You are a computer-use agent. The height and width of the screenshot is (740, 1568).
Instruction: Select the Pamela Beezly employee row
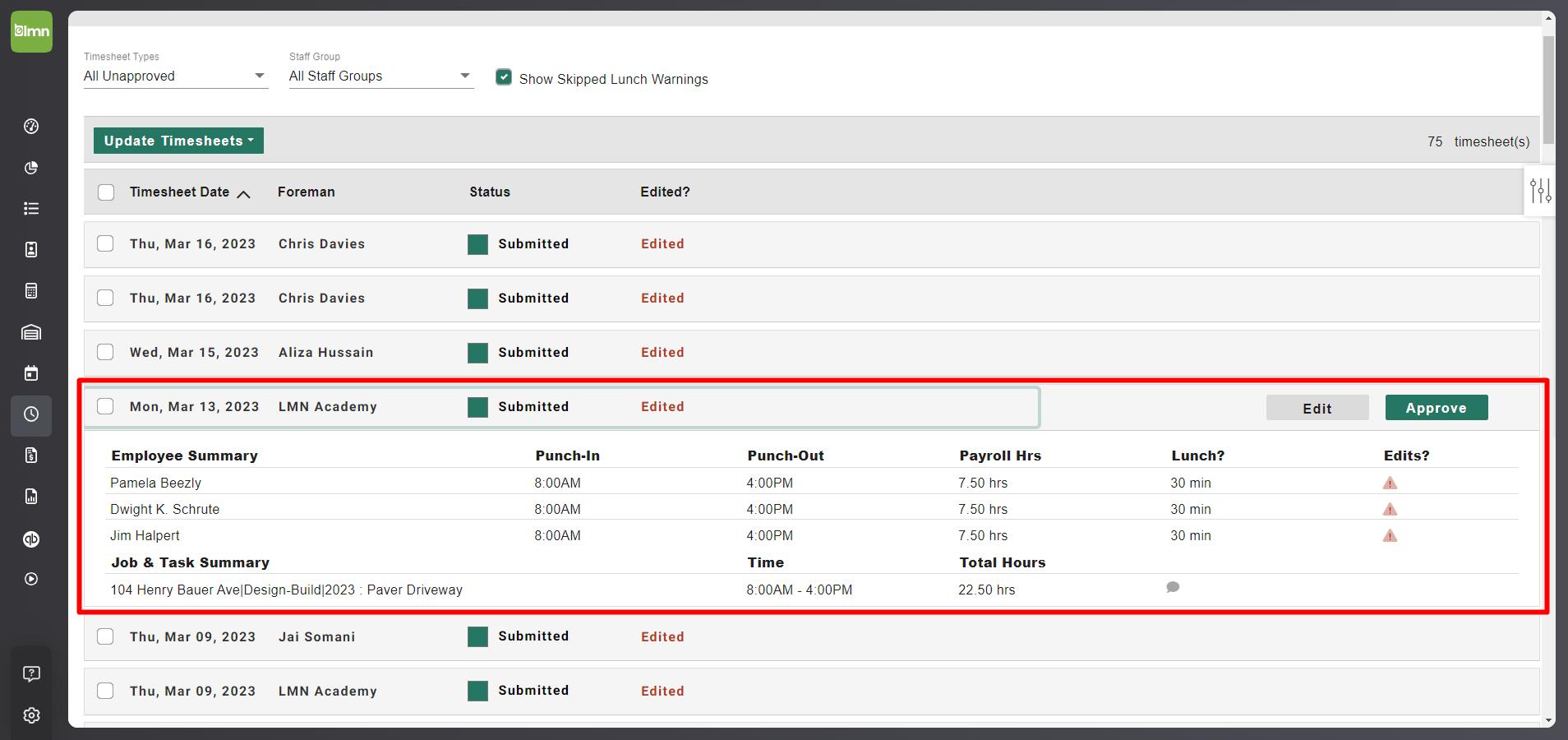(814, 483)
